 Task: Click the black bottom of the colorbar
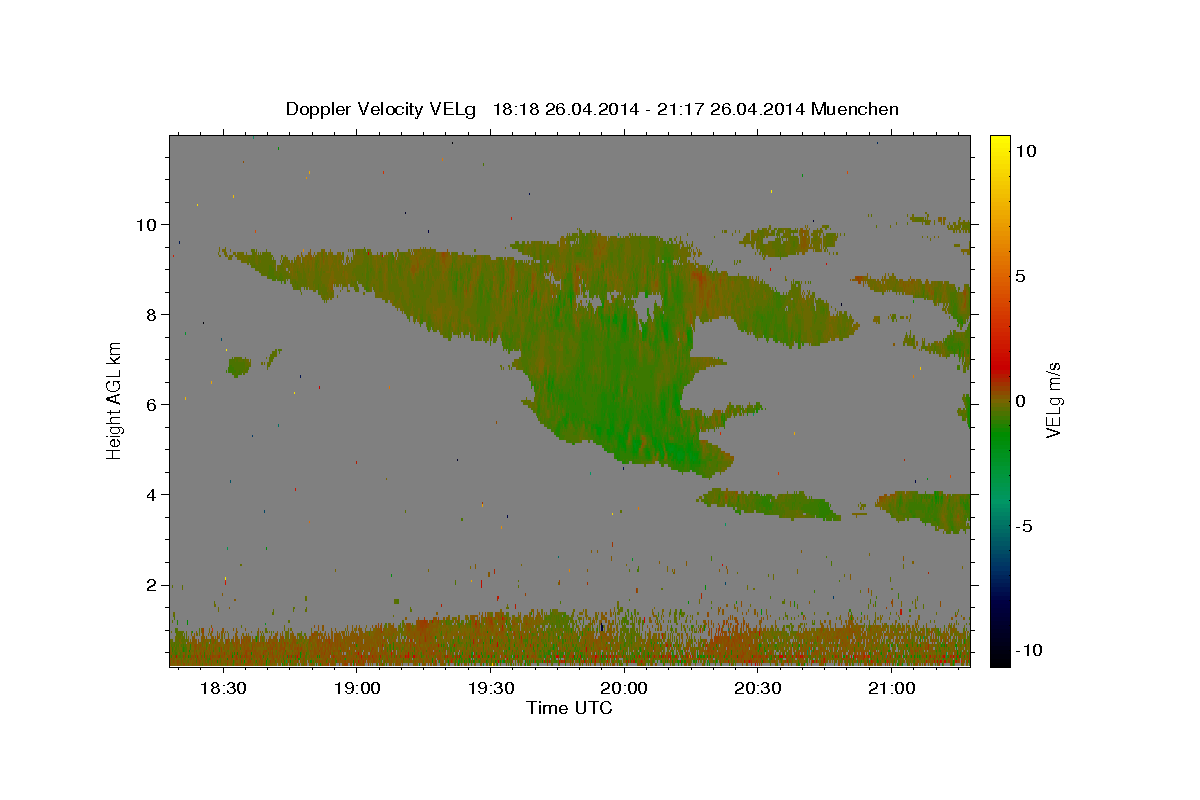999,655
